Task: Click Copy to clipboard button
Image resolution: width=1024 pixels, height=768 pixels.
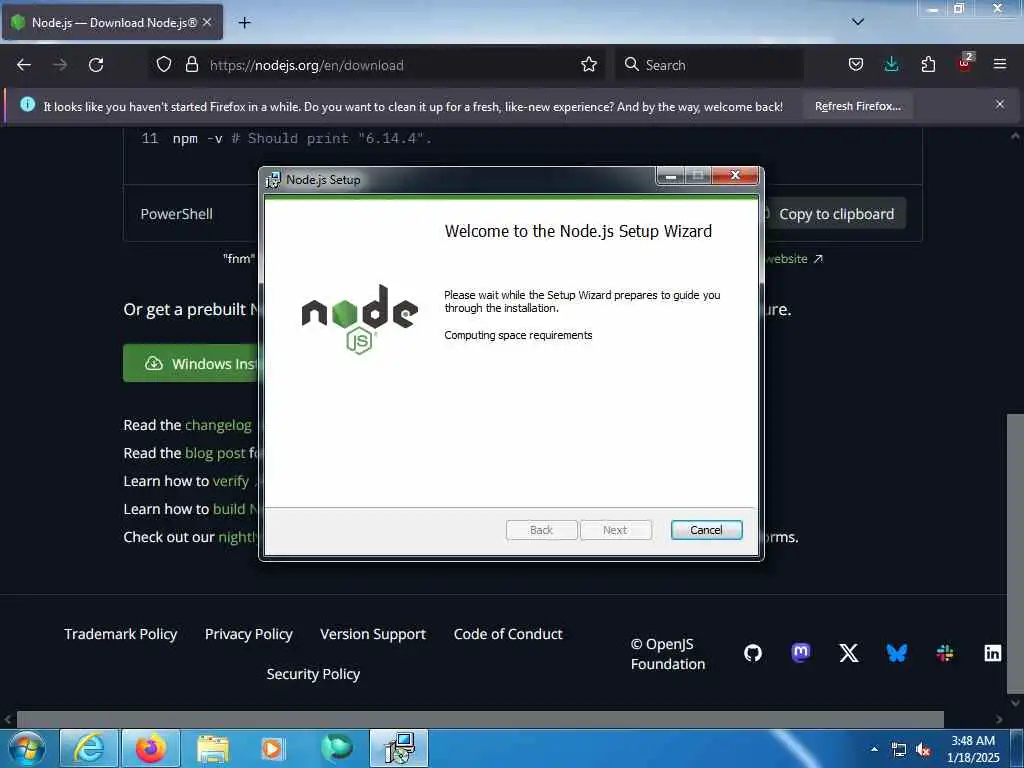Action: 835,214
